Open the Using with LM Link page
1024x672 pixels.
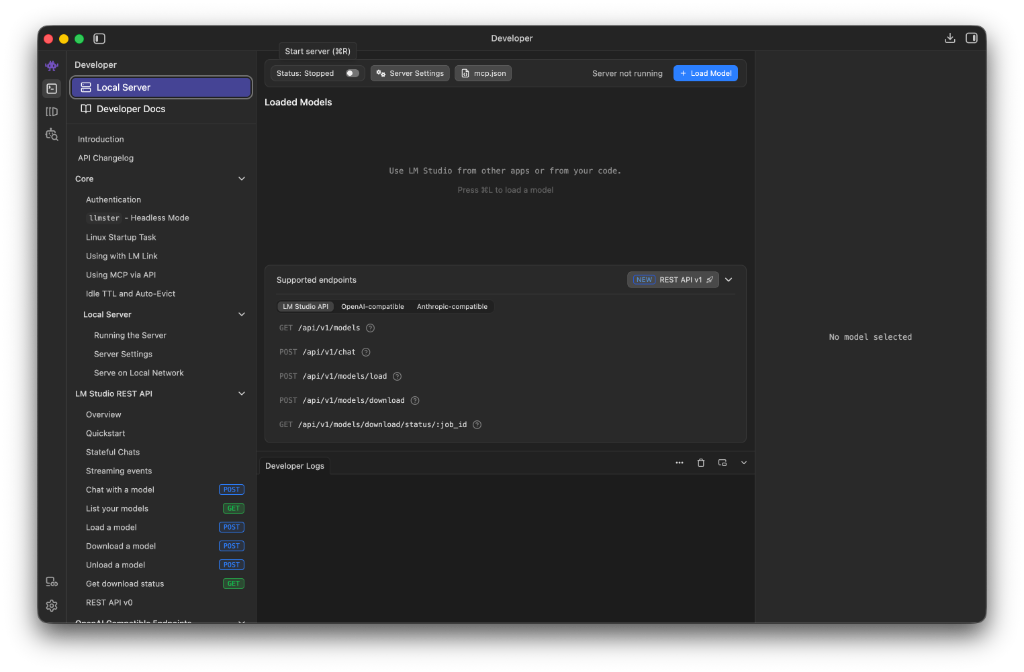(121, 256)
